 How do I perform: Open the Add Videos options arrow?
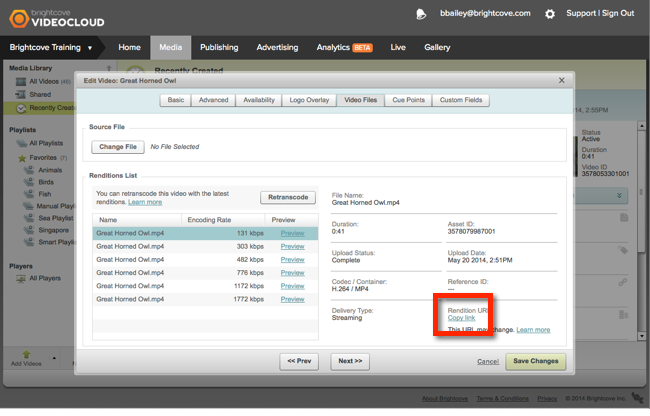(x=54, y=358)
